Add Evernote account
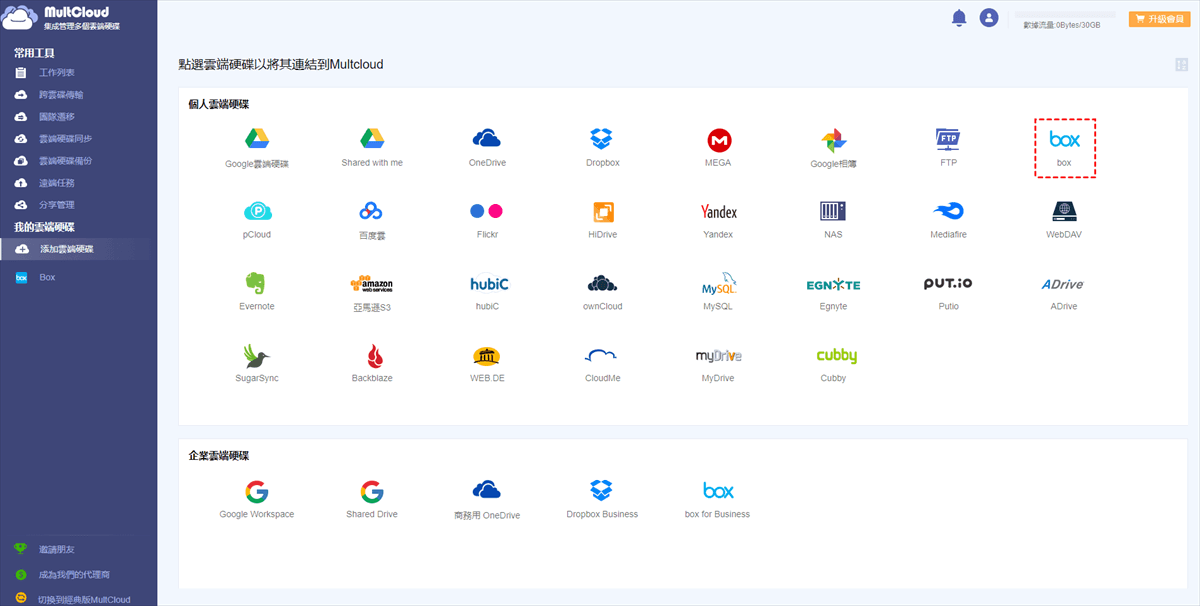 pyautogui.click(x=257, y=284)
